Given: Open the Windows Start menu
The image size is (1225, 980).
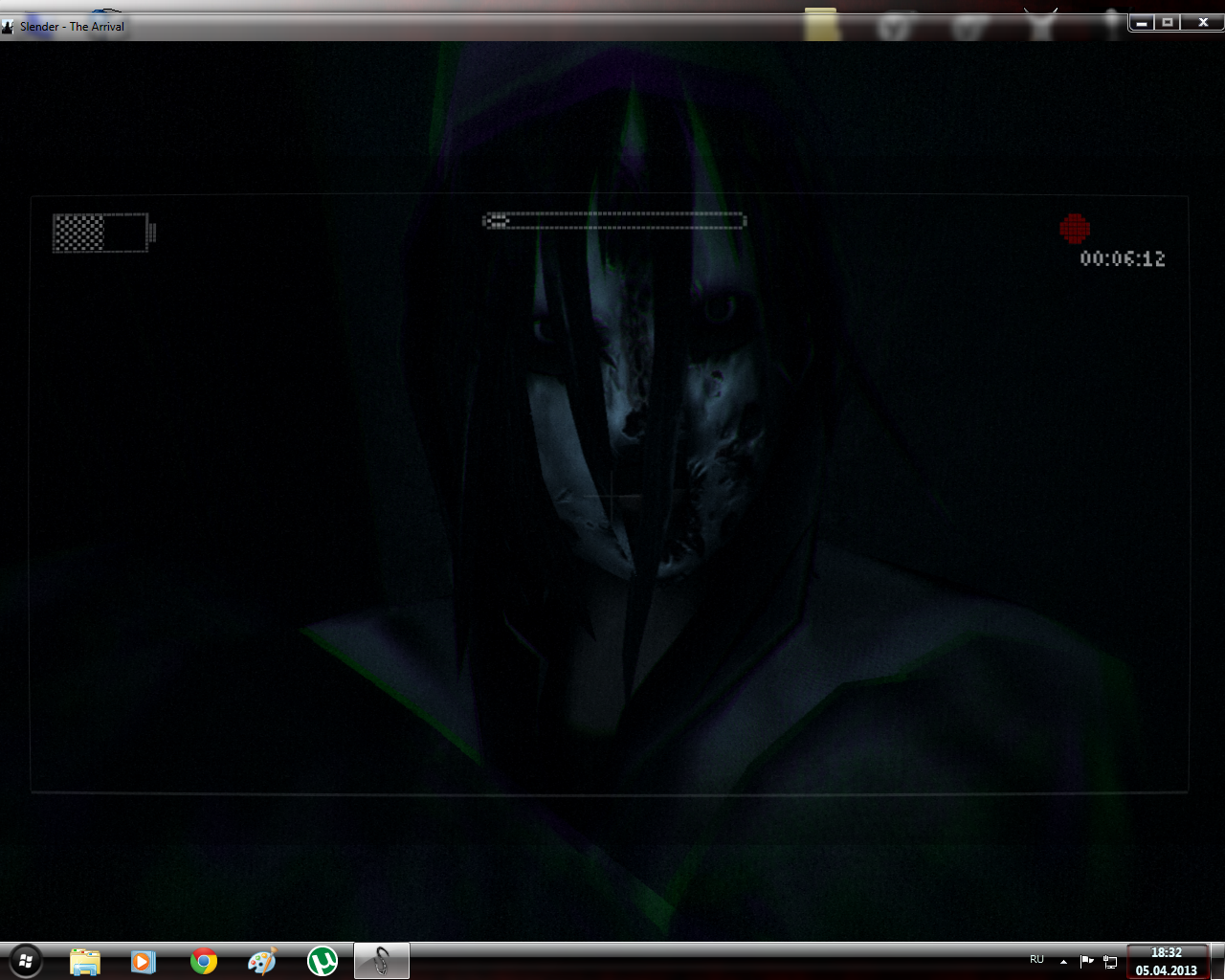Looking at the screenshot, I should (26, 960).
